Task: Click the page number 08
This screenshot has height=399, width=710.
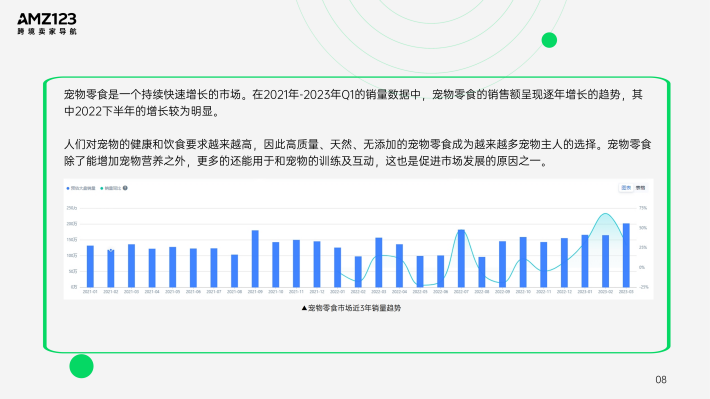Action: [661, 380]
